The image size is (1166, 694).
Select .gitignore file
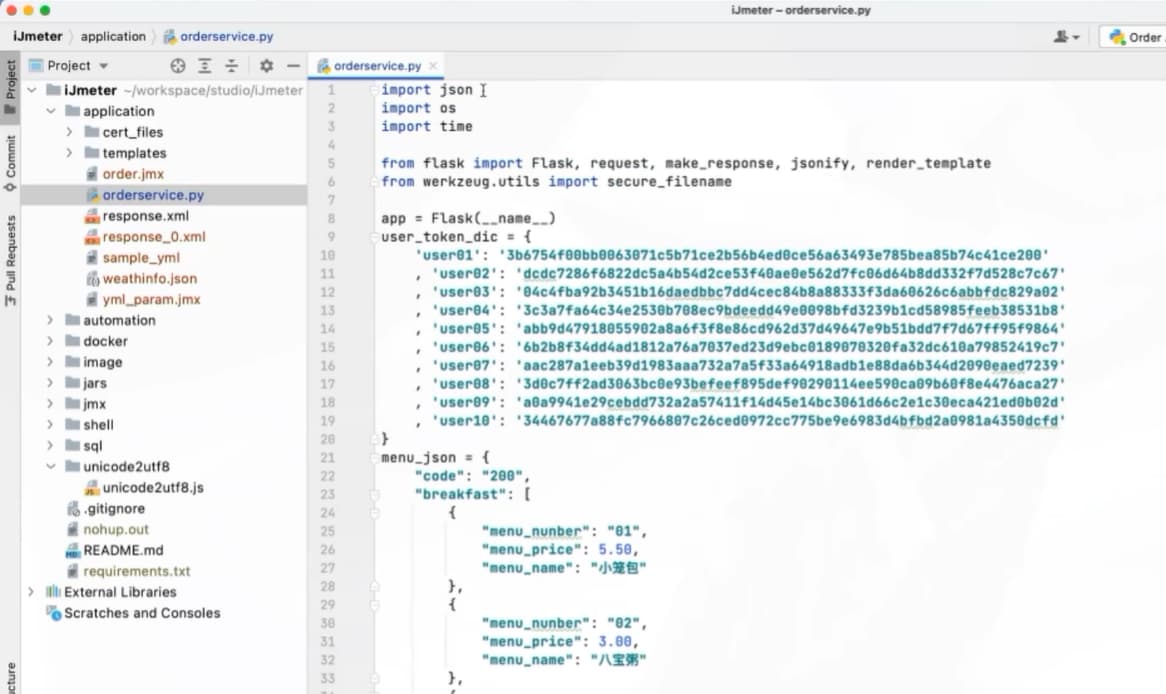click(x=114, y=508)
